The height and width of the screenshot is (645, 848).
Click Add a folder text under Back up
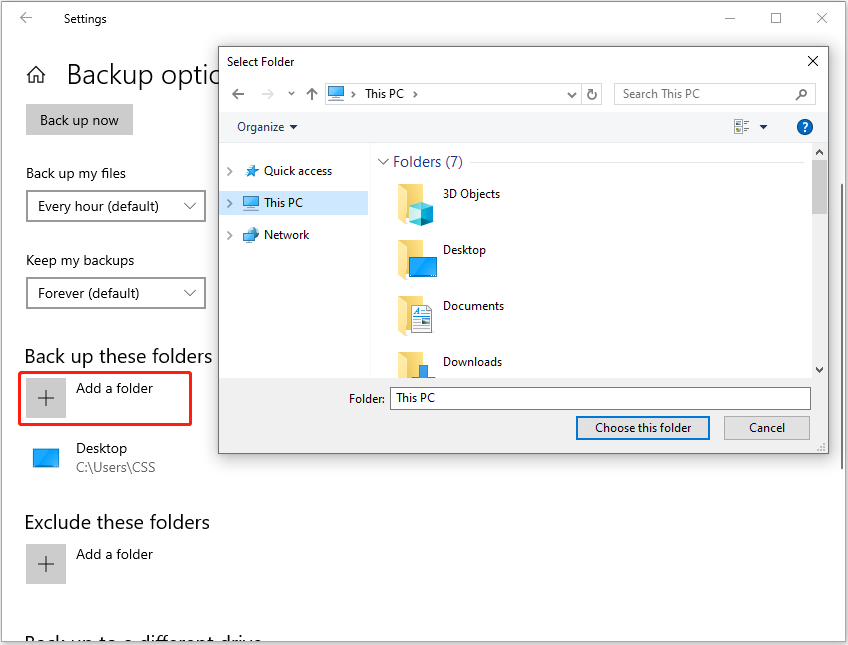[x=114, y=388]
